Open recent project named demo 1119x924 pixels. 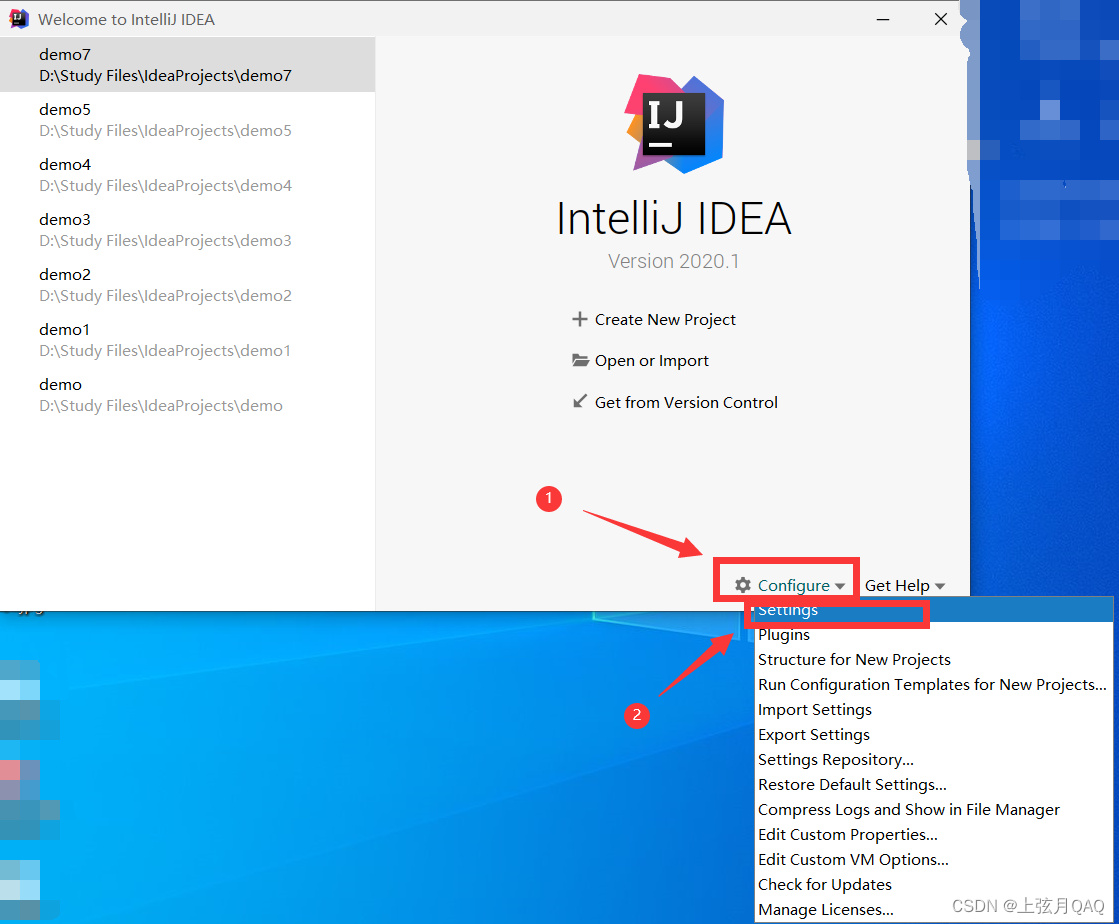pos(187,394)
